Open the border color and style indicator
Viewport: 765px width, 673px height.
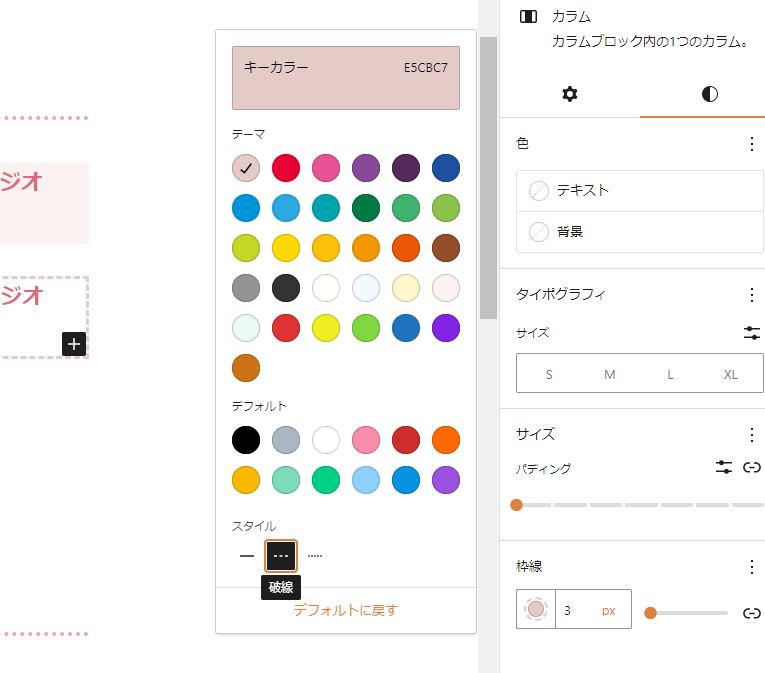(x=536, y=609)
